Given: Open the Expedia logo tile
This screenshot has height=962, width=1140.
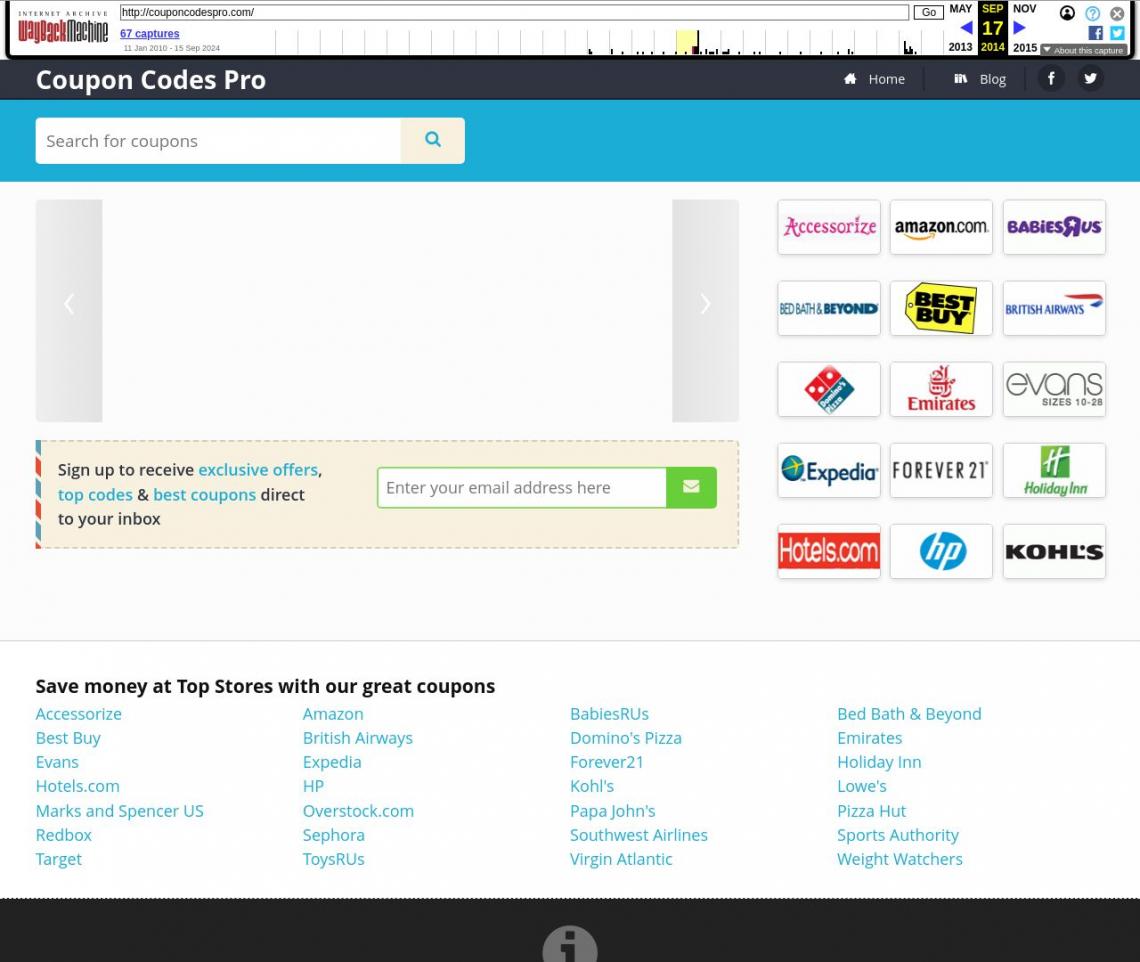Looking at the screenshot, I should pyautogui.click(x=829, y=470).
